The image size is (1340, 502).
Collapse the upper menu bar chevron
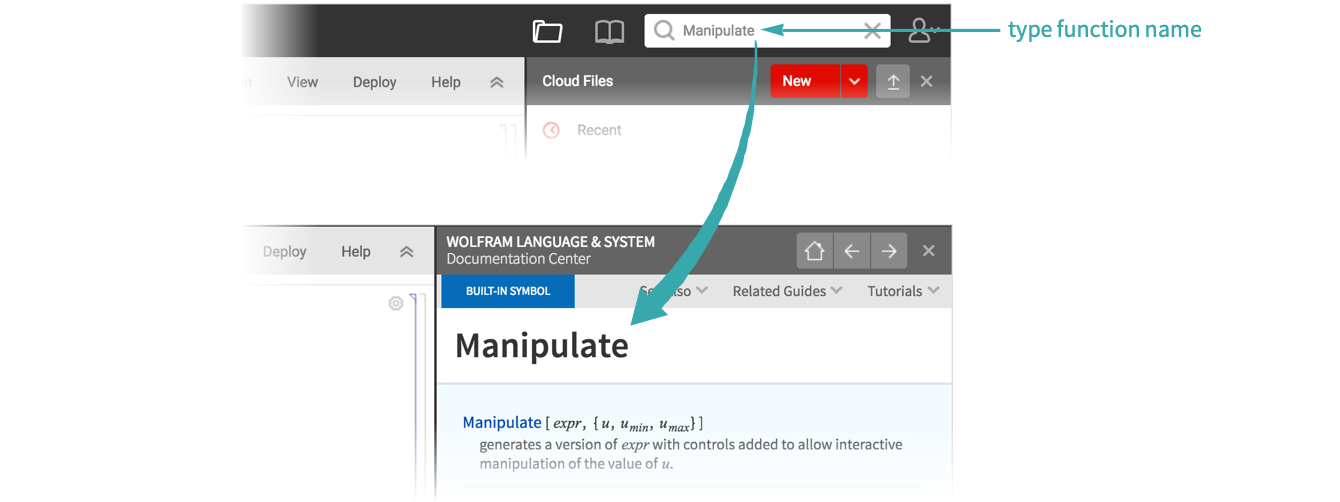(x=496, y=82)
